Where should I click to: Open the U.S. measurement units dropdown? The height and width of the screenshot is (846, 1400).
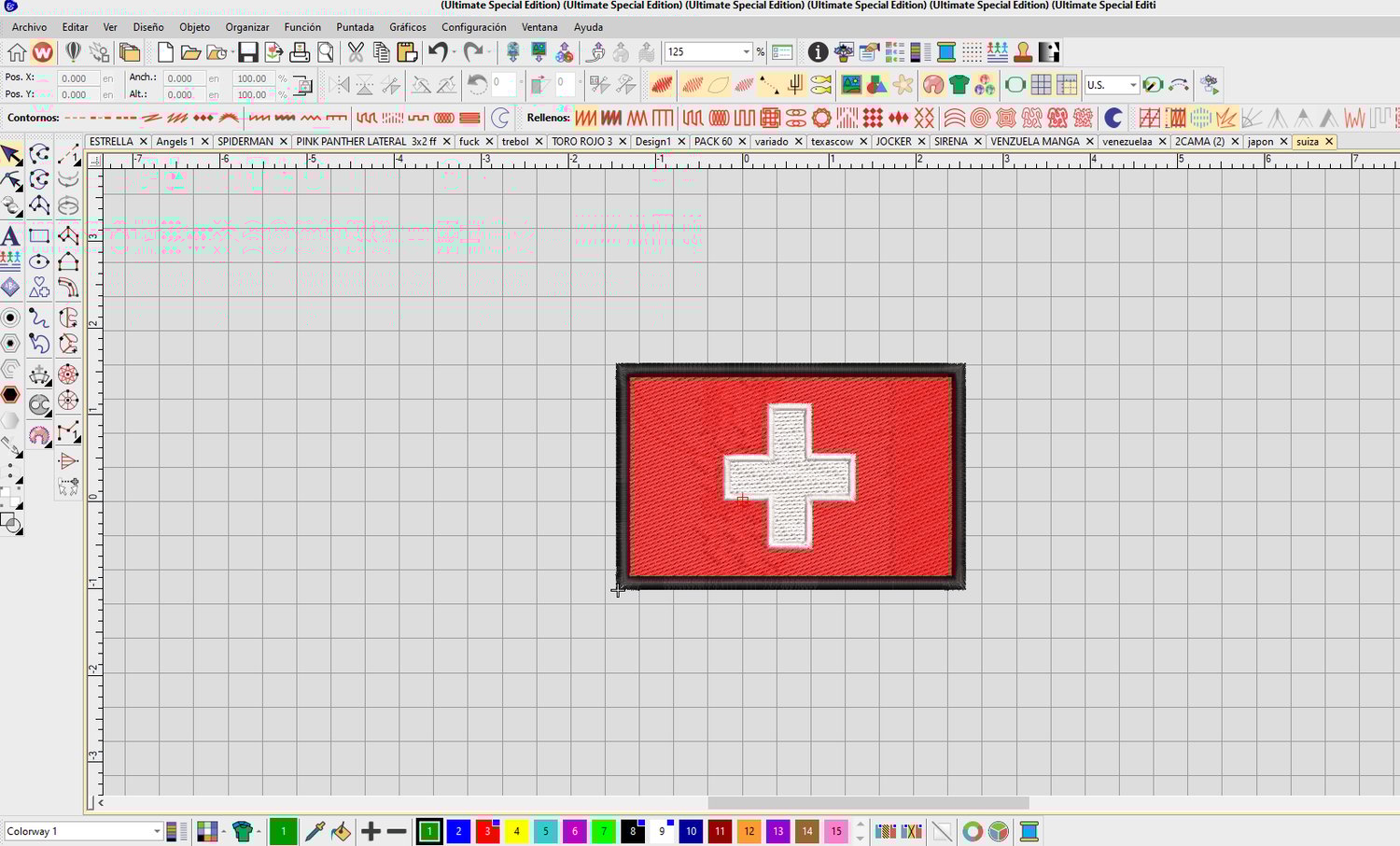[x=1133, y=85]
